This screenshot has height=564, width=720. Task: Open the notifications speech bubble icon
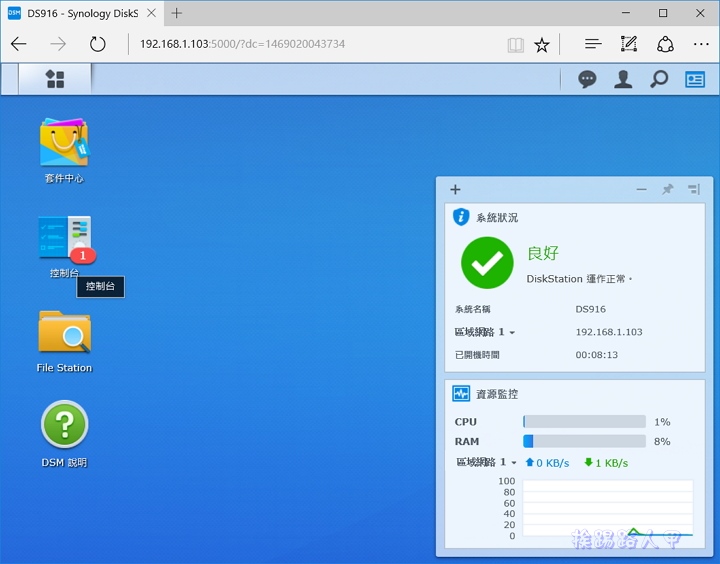pyautogui.click(x=587, y=79)
